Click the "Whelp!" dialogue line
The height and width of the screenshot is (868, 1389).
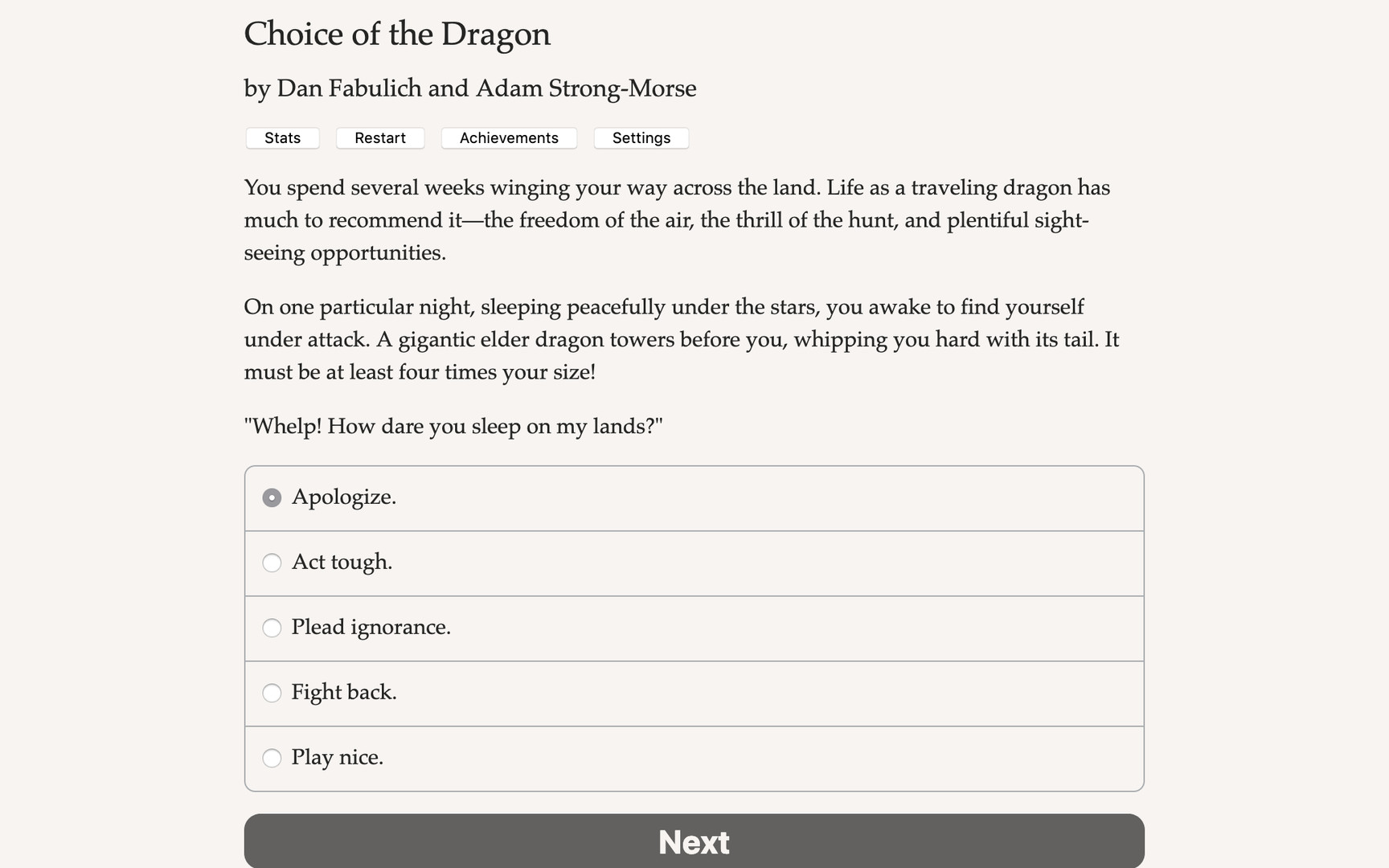click(x=453, y=426)
